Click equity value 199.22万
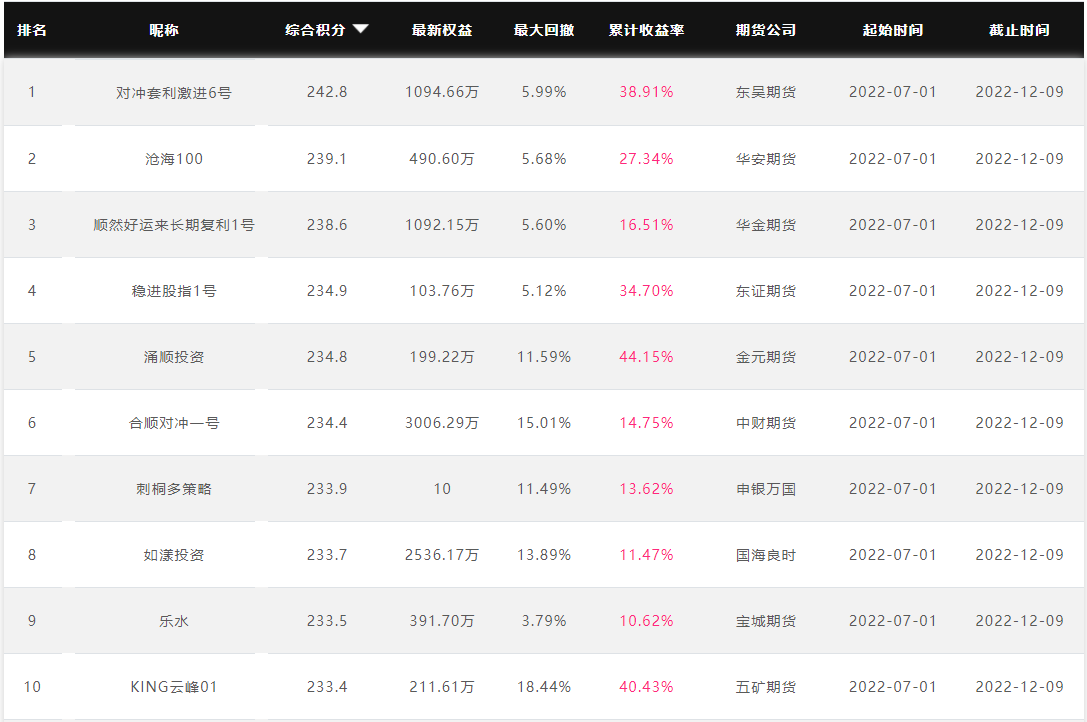 click(442, 356)
